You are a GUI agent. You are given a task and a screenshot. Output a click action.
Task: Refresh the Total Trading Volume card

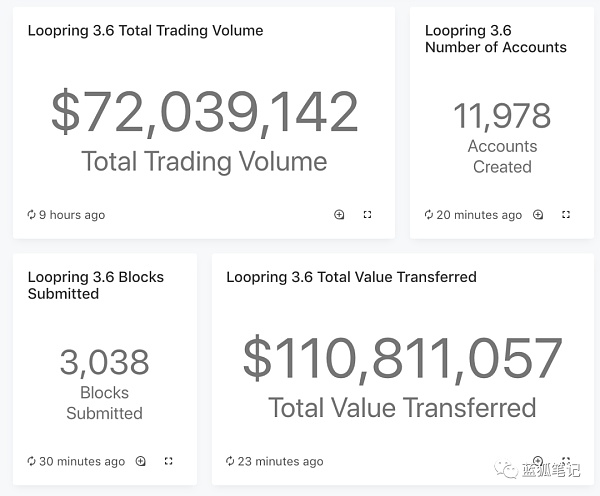[x=31, y=215]
